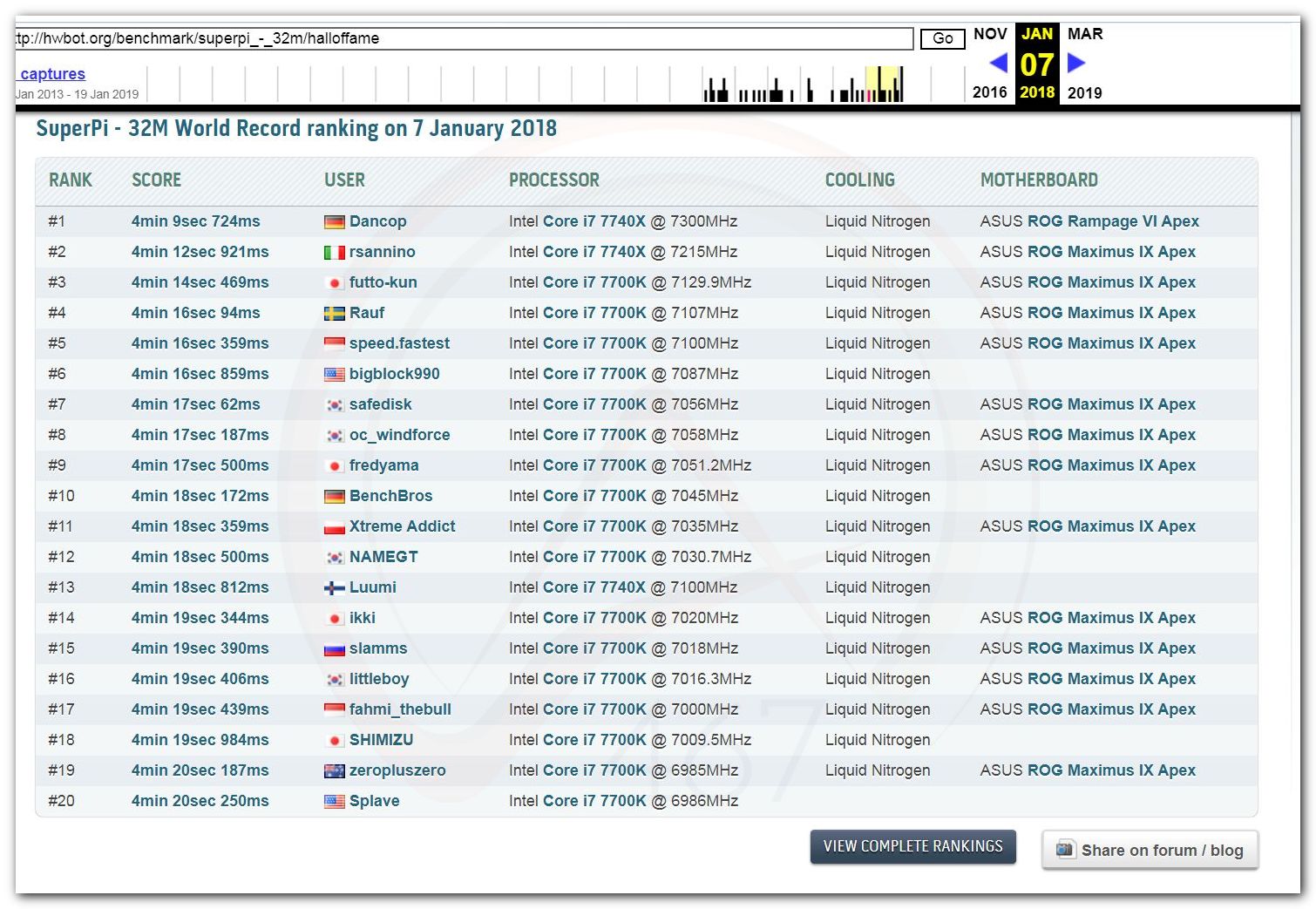The height and width of the screenshot is (909, 1316).
Task: Click Liquid Nitrogen in SHIMIZU row
Action: (878, 740)
